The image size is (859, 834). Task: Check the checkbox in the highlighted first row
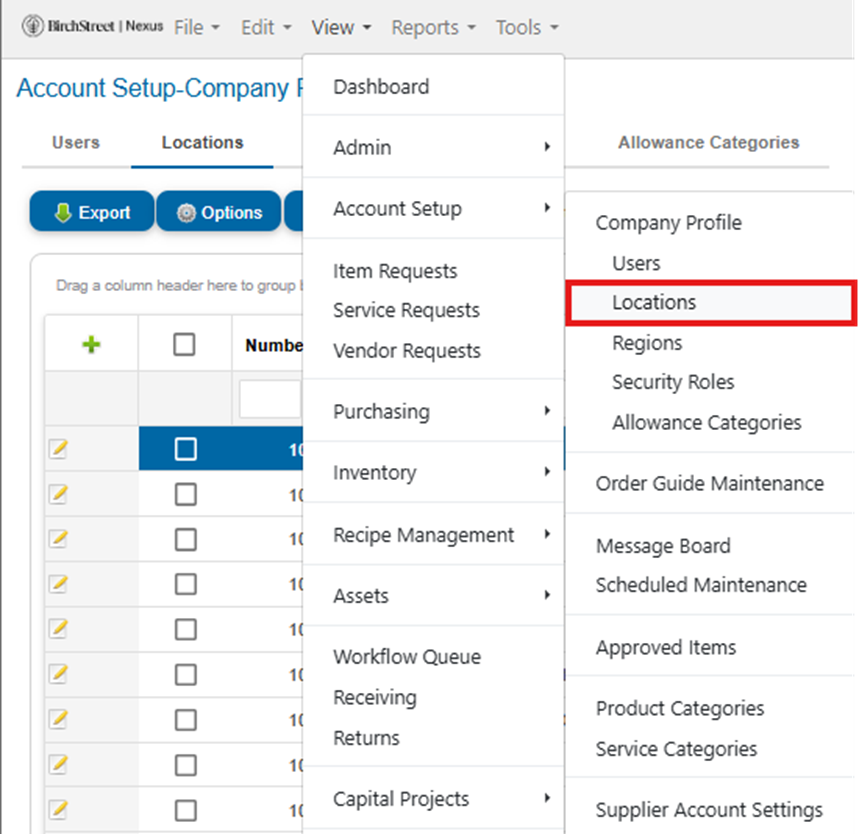[186, 450]
